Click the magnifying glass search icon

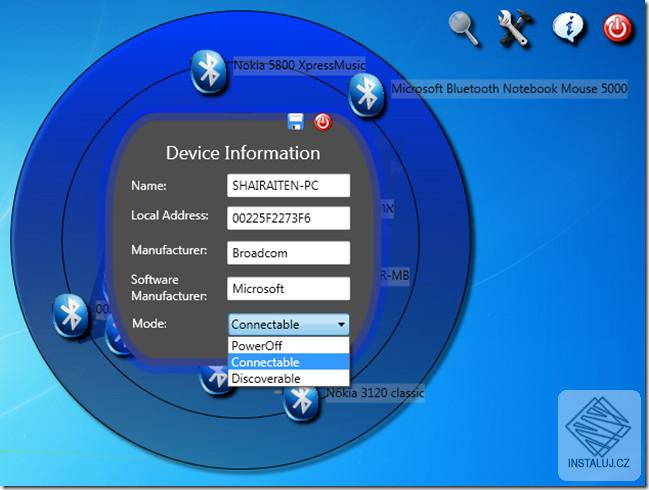point(464,28)
